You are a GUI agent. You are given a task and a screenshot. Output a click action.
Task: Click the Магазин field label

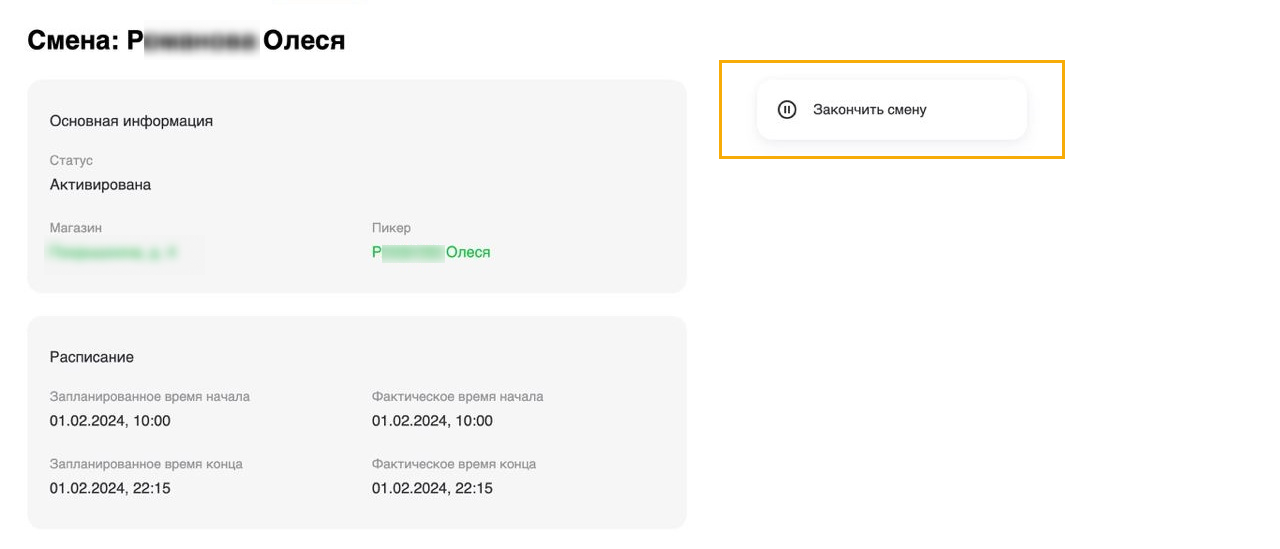tap(76, 228)
